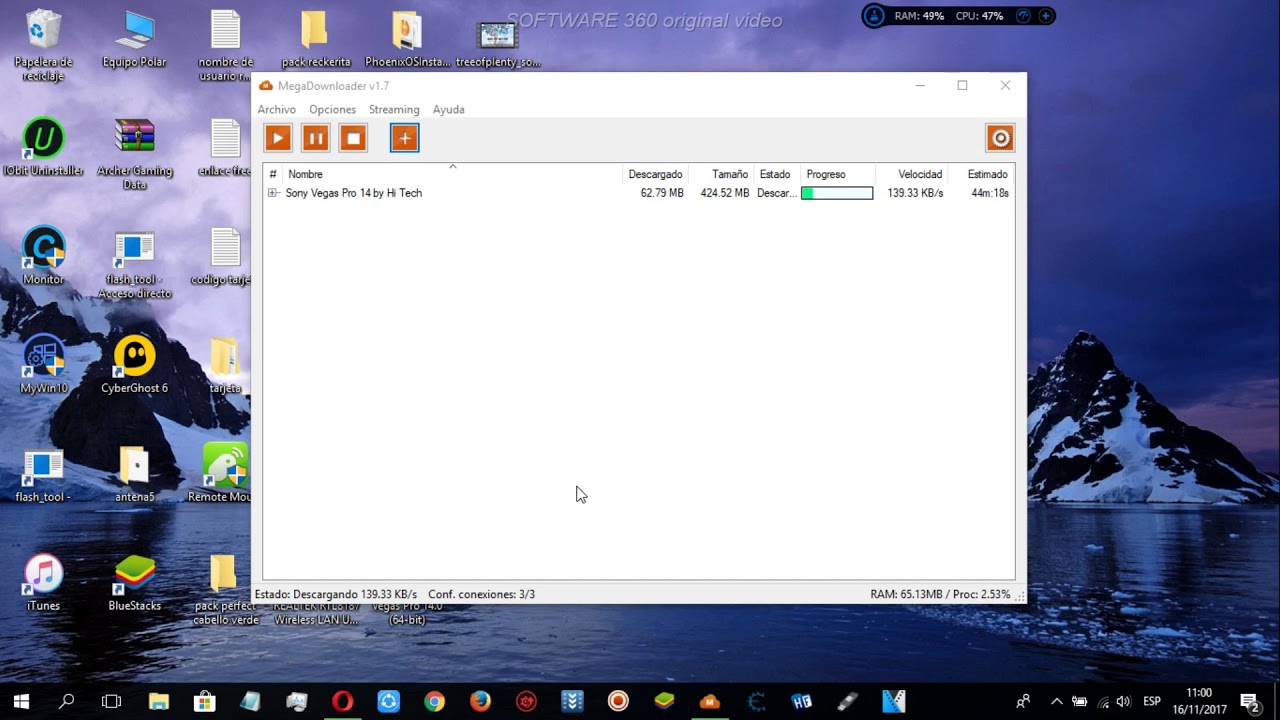Select the Monitor shortcut on the desktop
The height and width of the screenshot is (720, 1280).
pyautogui.click(x=43, y=256)
